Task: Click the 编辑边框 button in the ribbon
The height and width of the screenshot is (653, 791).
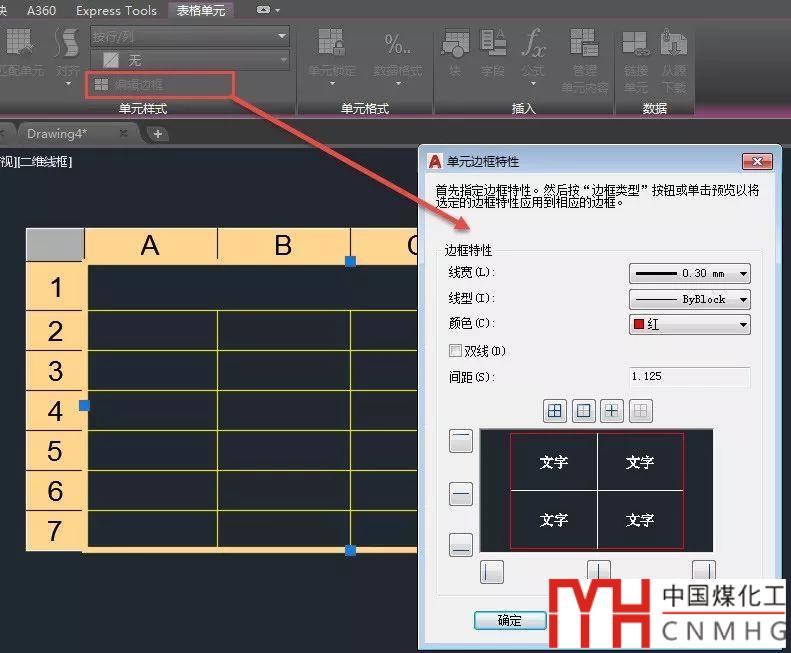Action: (x=128, y=85)
